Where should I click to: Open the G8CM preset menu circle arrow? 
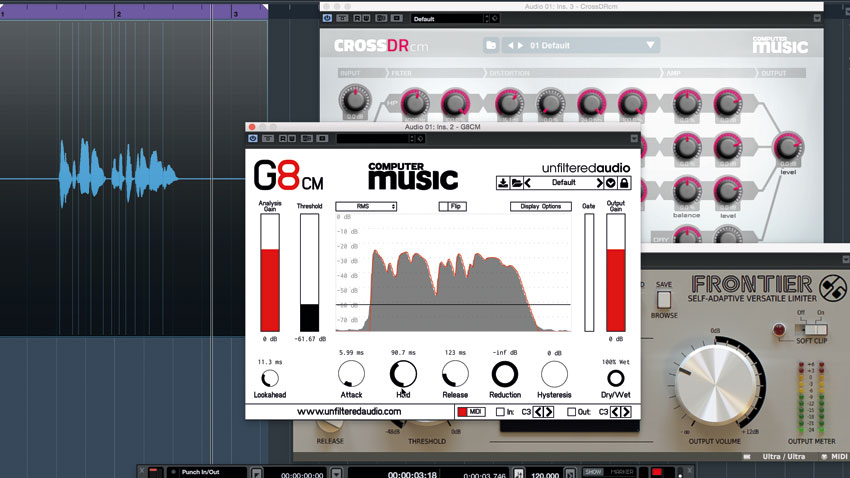click(611, 183)
